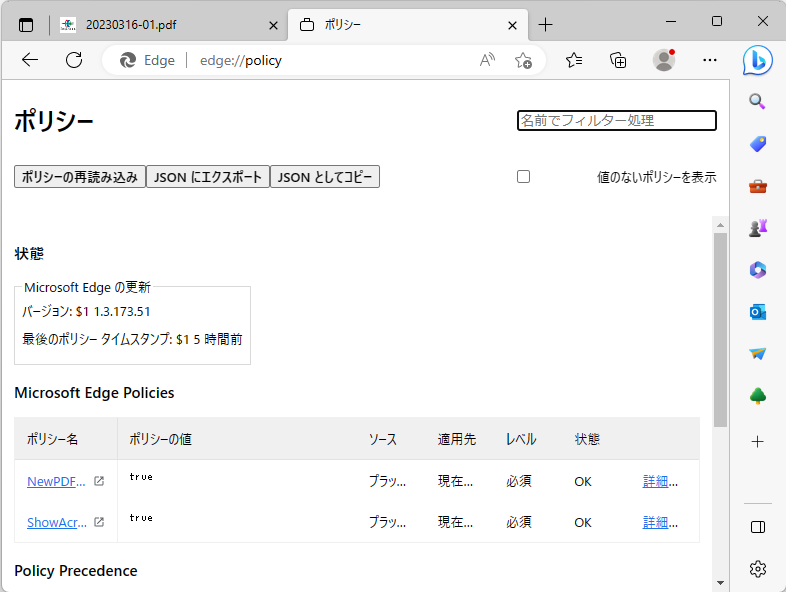The width and height of the screenshot is (786, 592).
Task: Open the sidebar Search icon
Action: click(x=757, y=102)
